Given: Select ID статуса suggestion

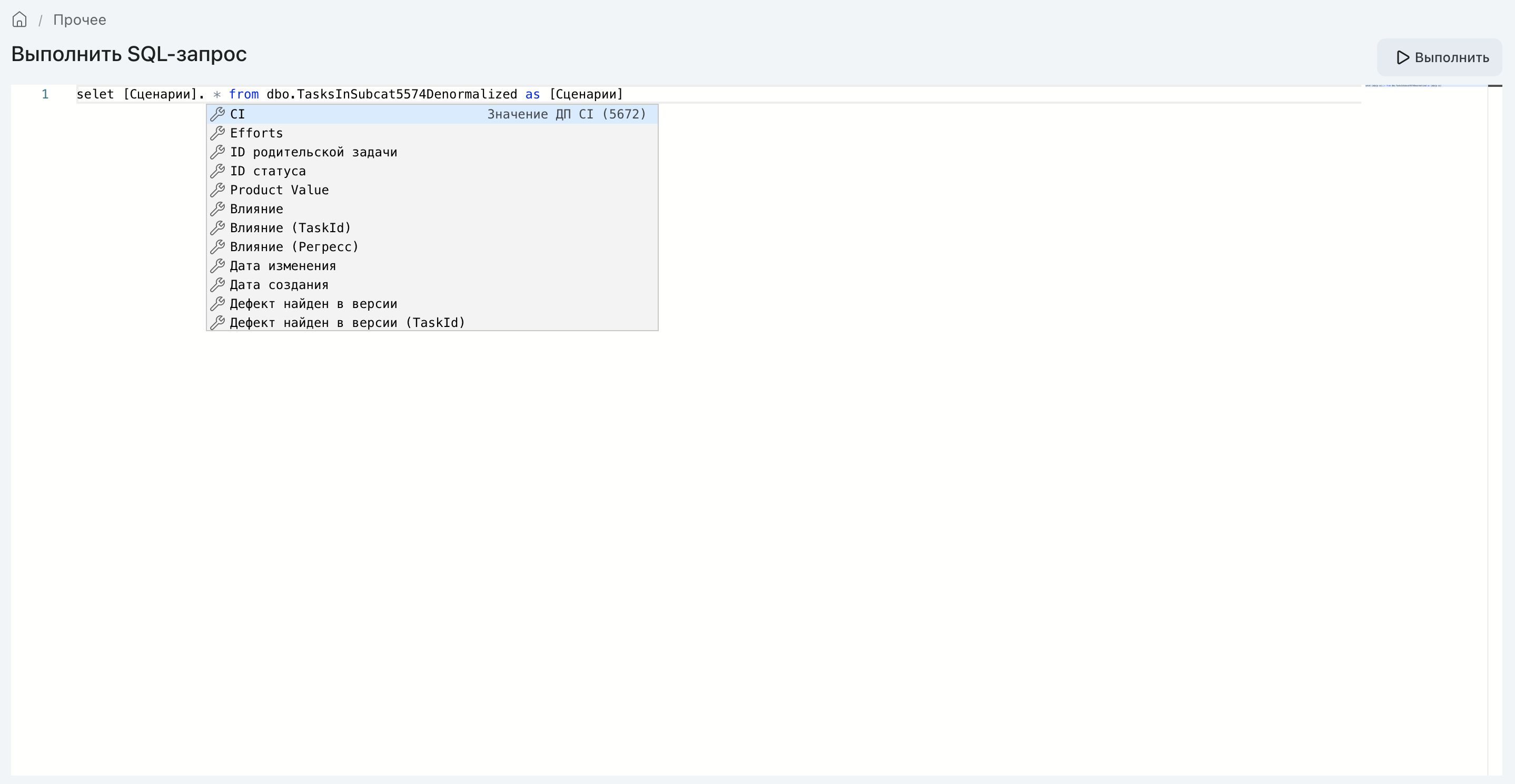Looking at the screenshot, I should tap(432, 171).
